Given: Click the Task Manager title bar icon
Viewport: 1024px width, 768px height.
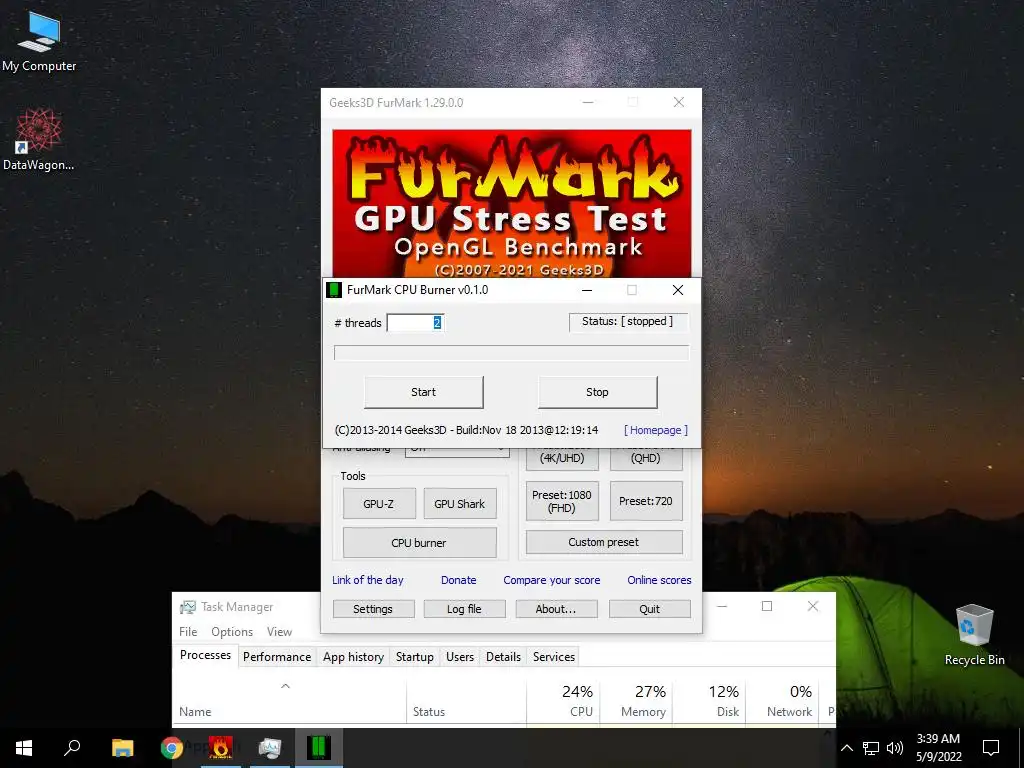Looking at the screenshot, I should click(187, 607).
